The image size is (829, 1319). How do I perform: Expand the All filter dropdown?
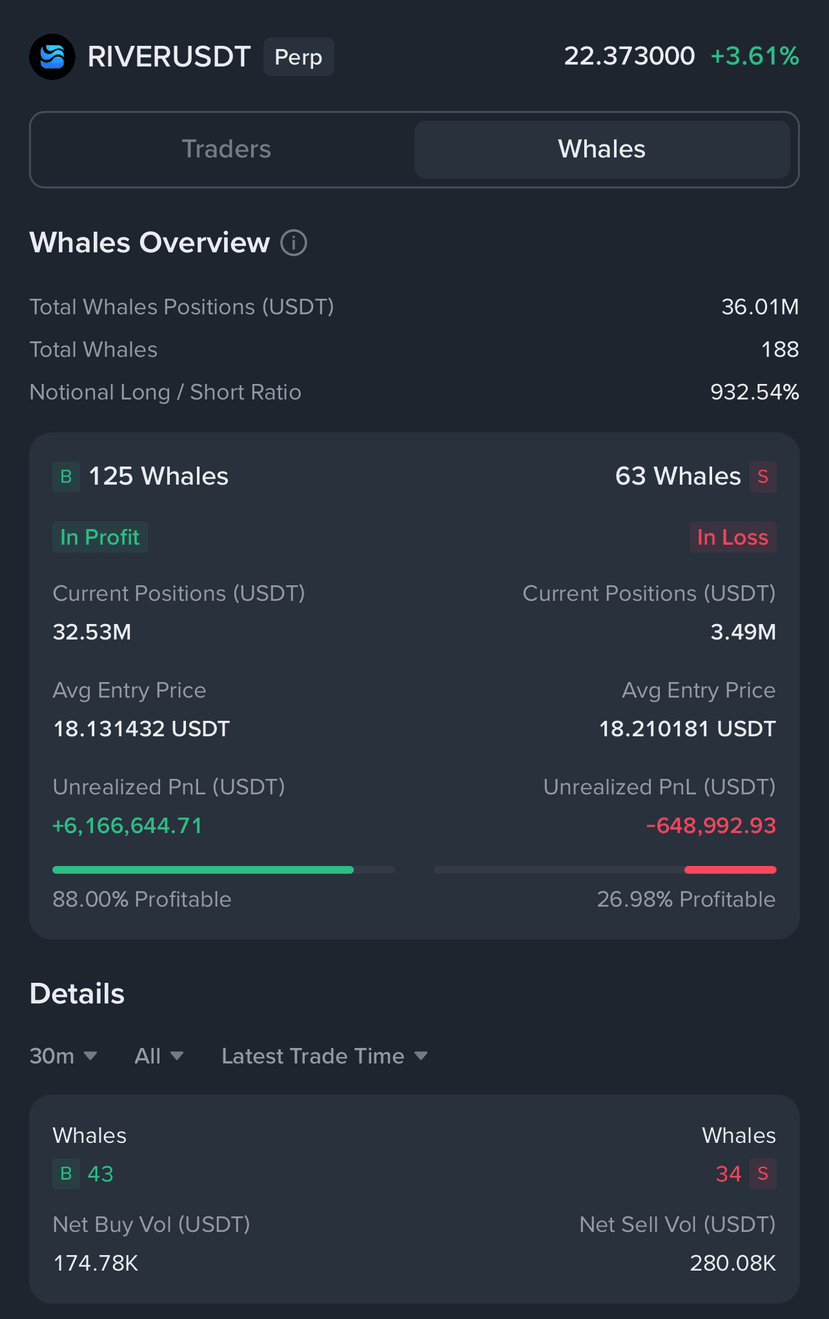click(x=159, y=1056)
